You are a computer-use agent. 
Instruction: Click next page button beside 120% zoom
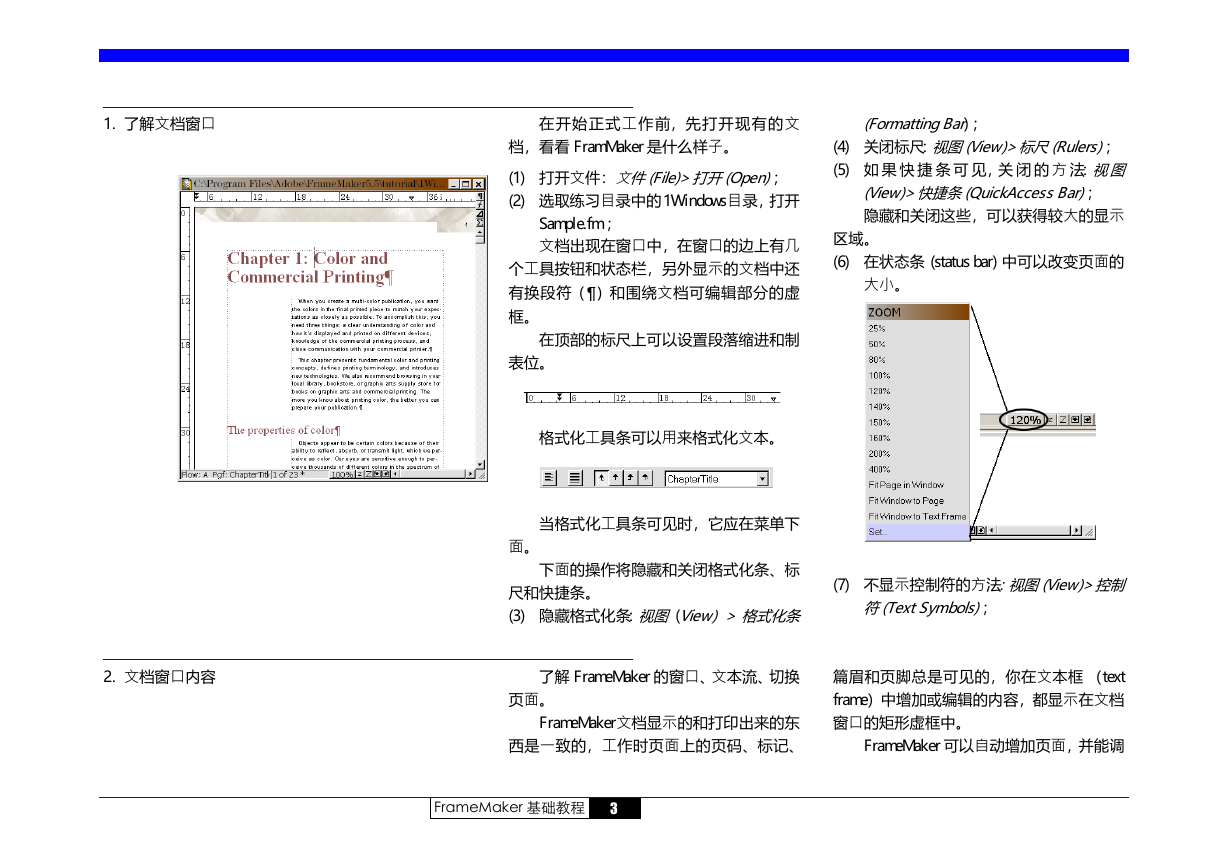(1086, 420)
